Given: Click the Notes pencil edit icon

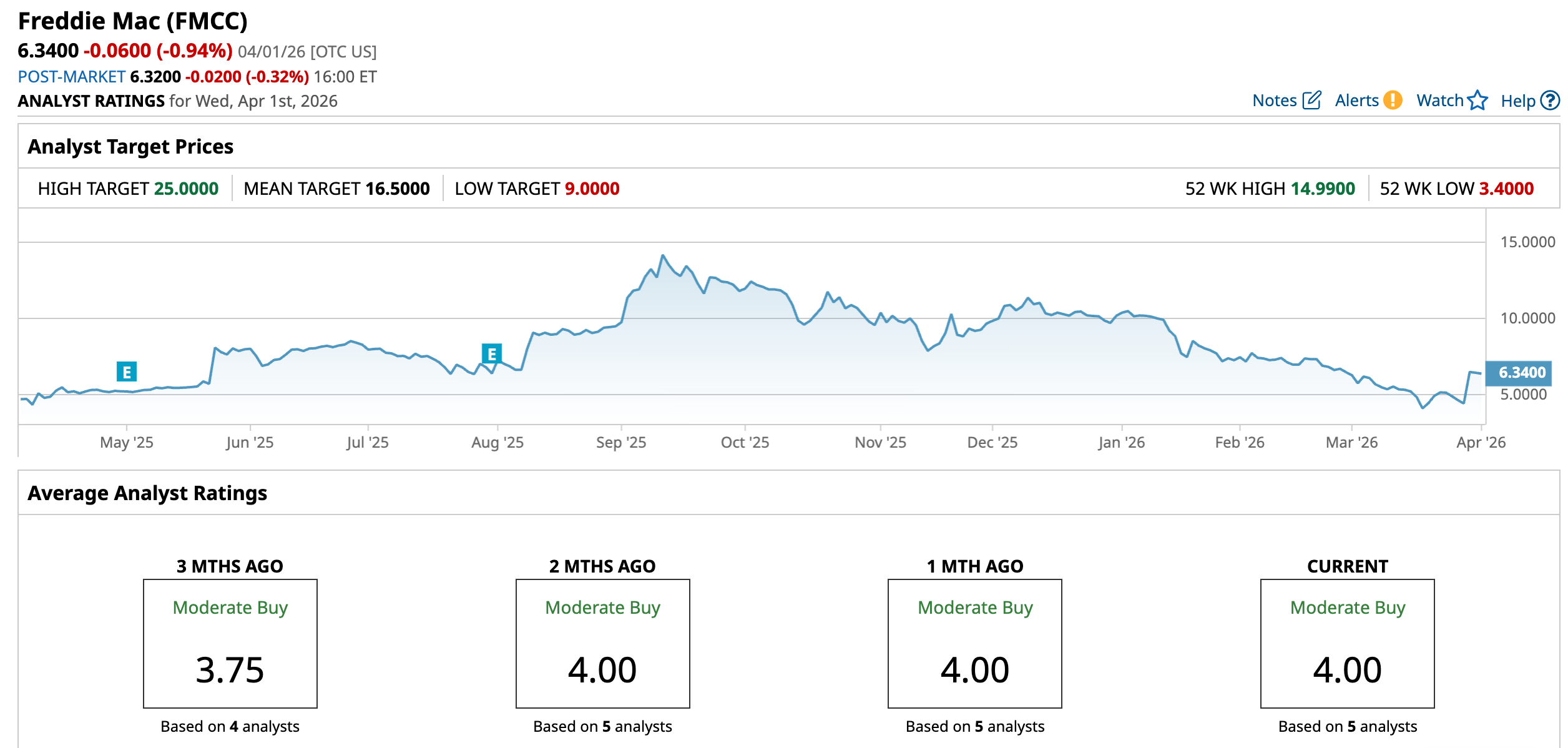Looking at the screenshot, I should pyautogui.click(x=1311, y=100).
